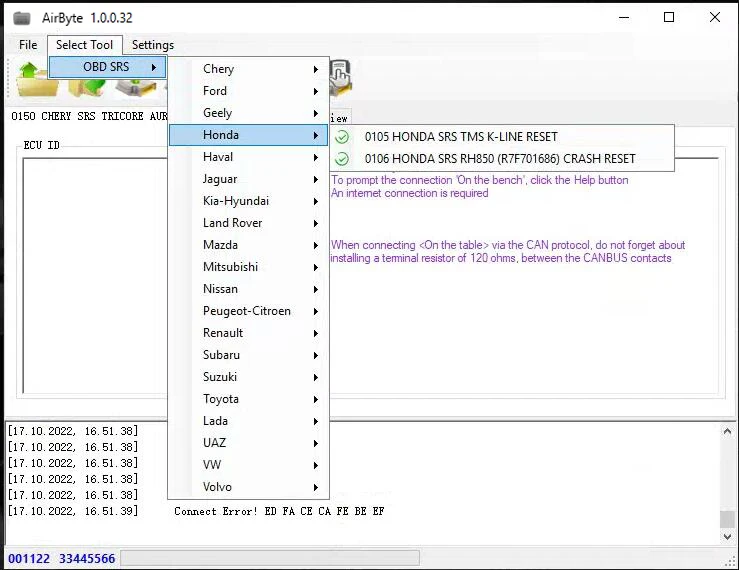Click green check icon beside 0106 HONDA entry

(342, 159)
